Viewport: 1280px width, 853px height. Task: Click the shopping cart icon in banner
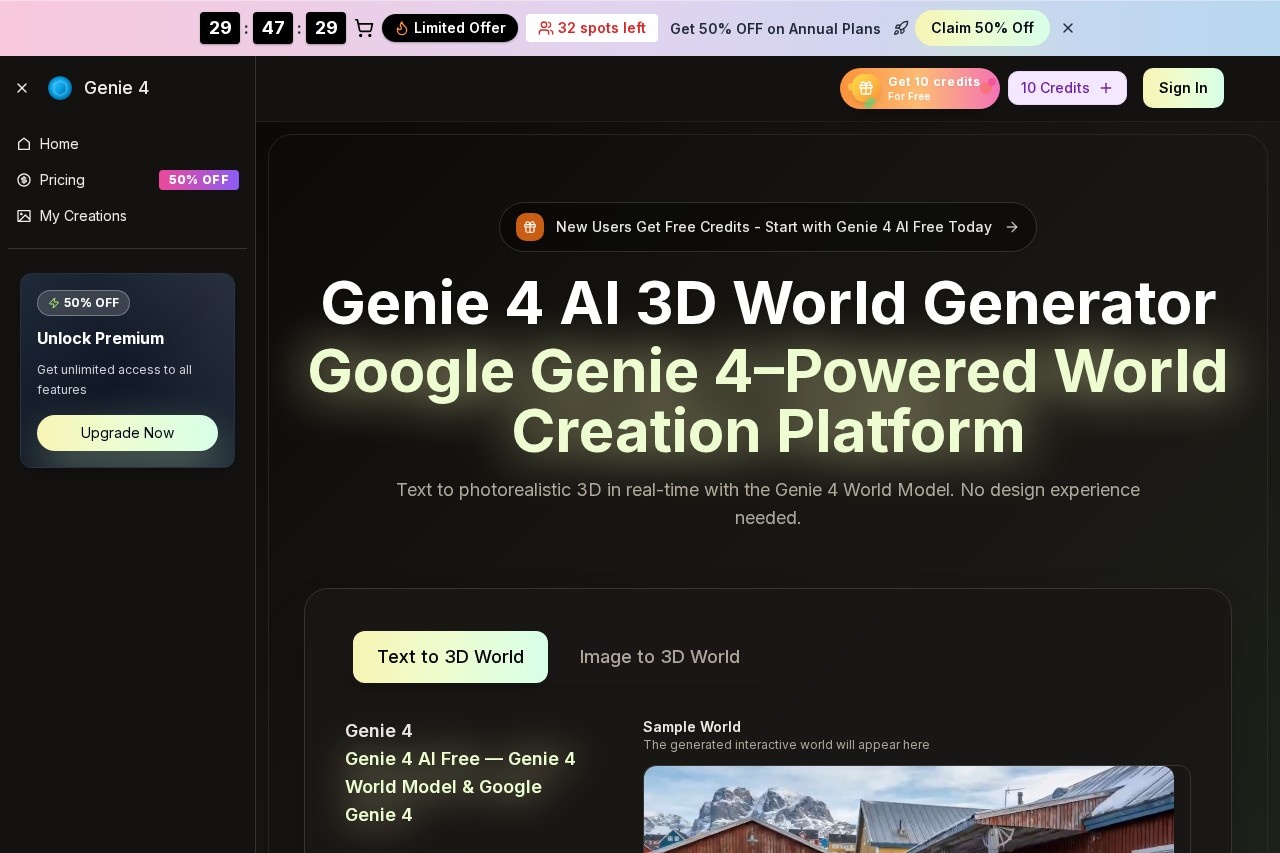tap(364, 28)
